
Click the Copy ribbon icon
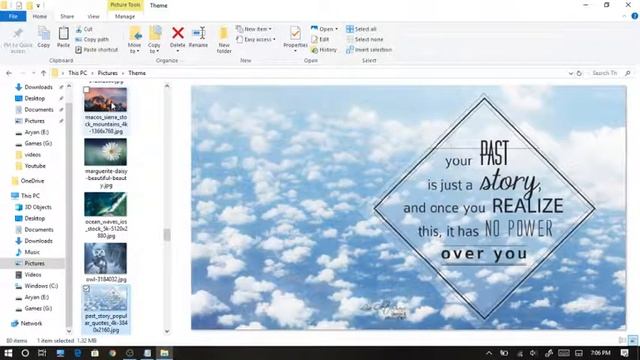point(44,34)
